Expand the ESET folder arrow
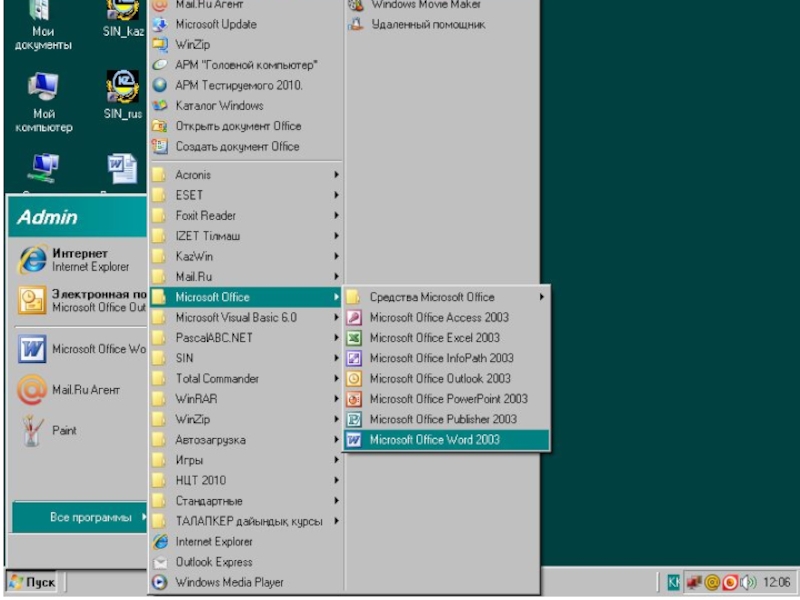The image size is (800, 600). click(336, 195)
